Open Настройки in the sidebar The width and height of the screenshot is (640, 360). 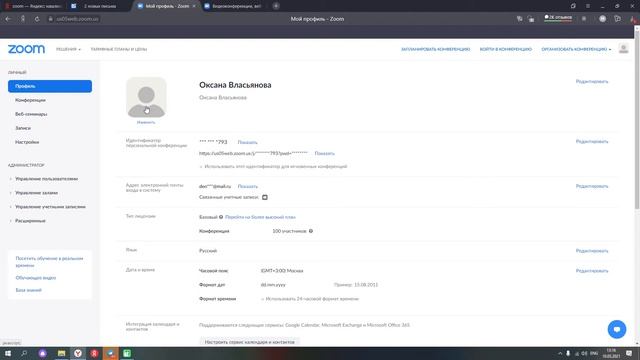[27, 142]
